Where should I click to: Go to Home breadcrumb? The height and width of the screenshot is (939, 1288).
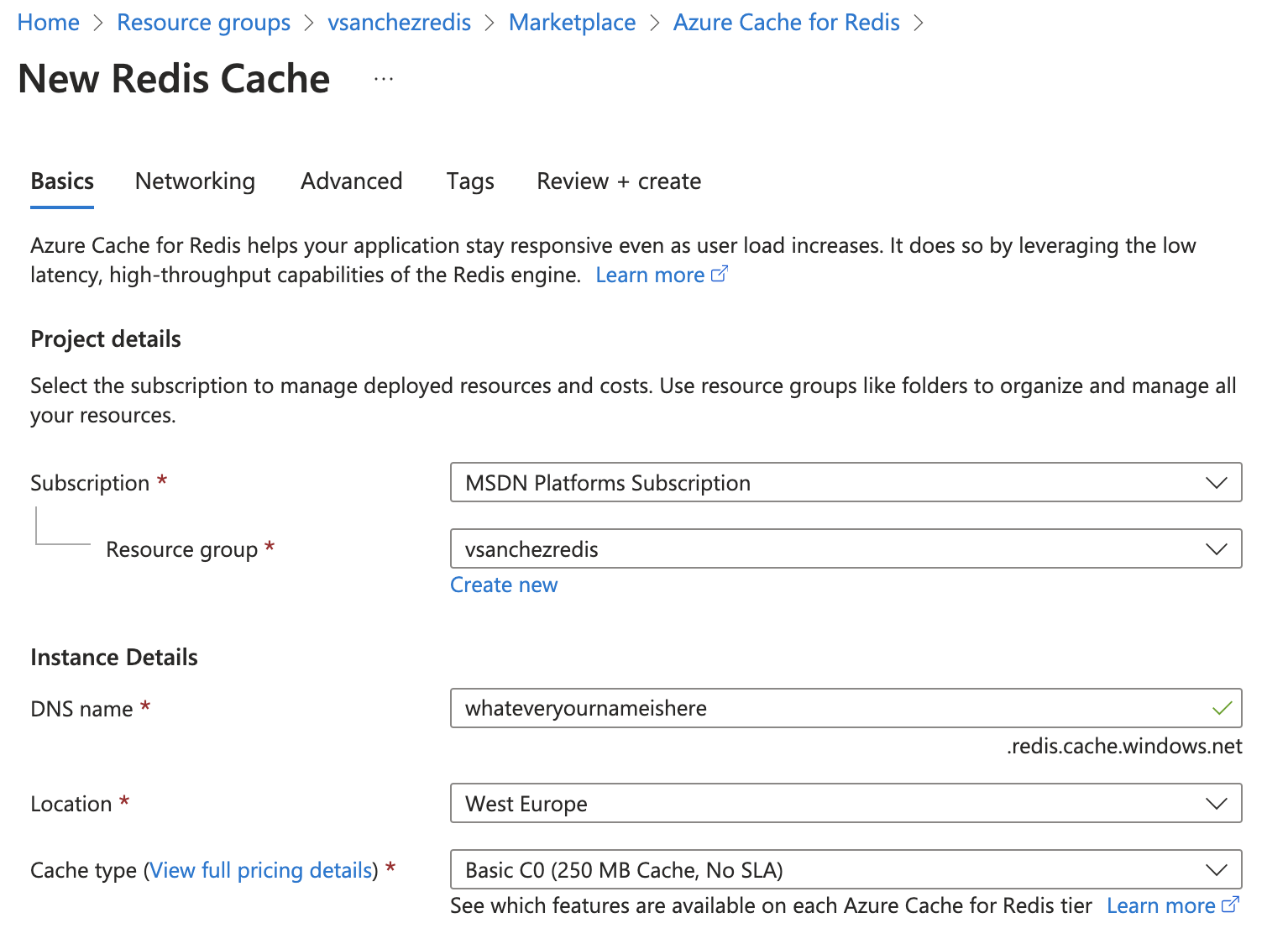click(49, 23)
